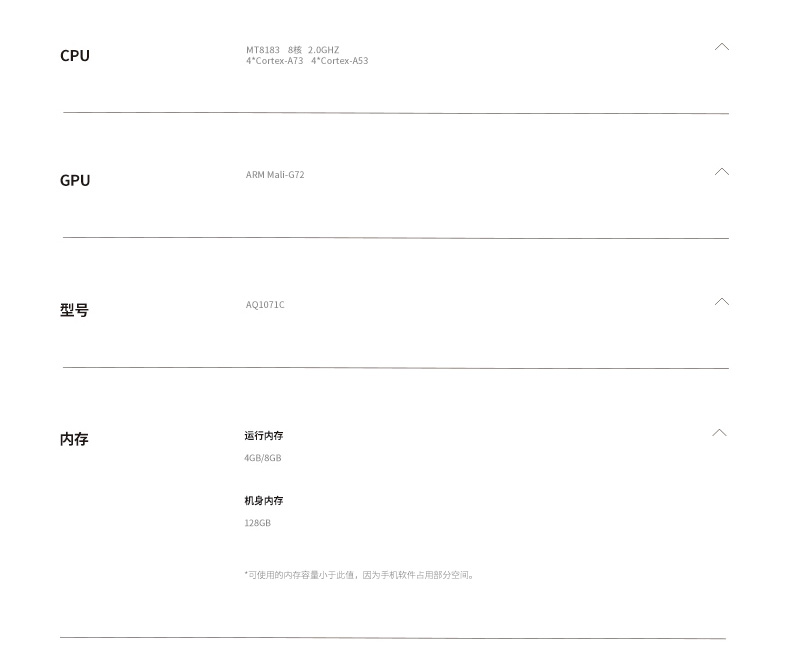Image resolution: width=790 pixels, height=657 pixels.
Task: Click the 4*Cortex-A73 4*Cortex-A53 line
Action: (x=307, y=61)
